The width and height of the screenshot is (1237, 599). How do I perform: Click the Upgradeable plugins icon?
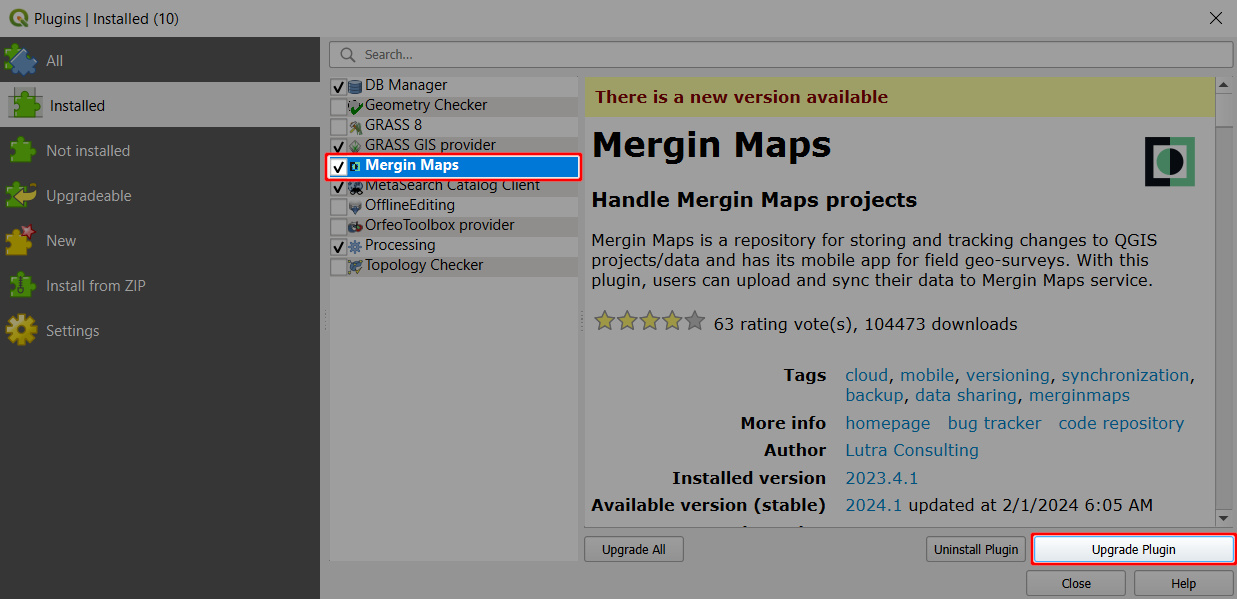coord(20,195)
